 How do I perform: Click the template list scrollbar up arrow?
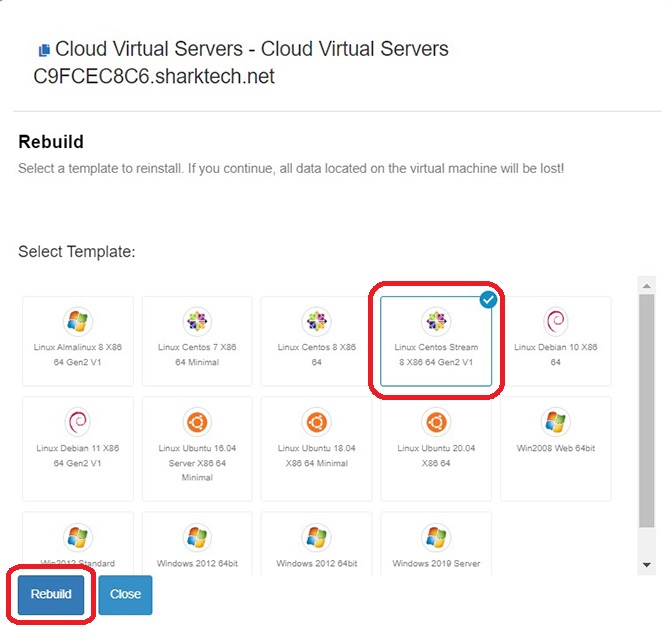click(x=647, y=285)
